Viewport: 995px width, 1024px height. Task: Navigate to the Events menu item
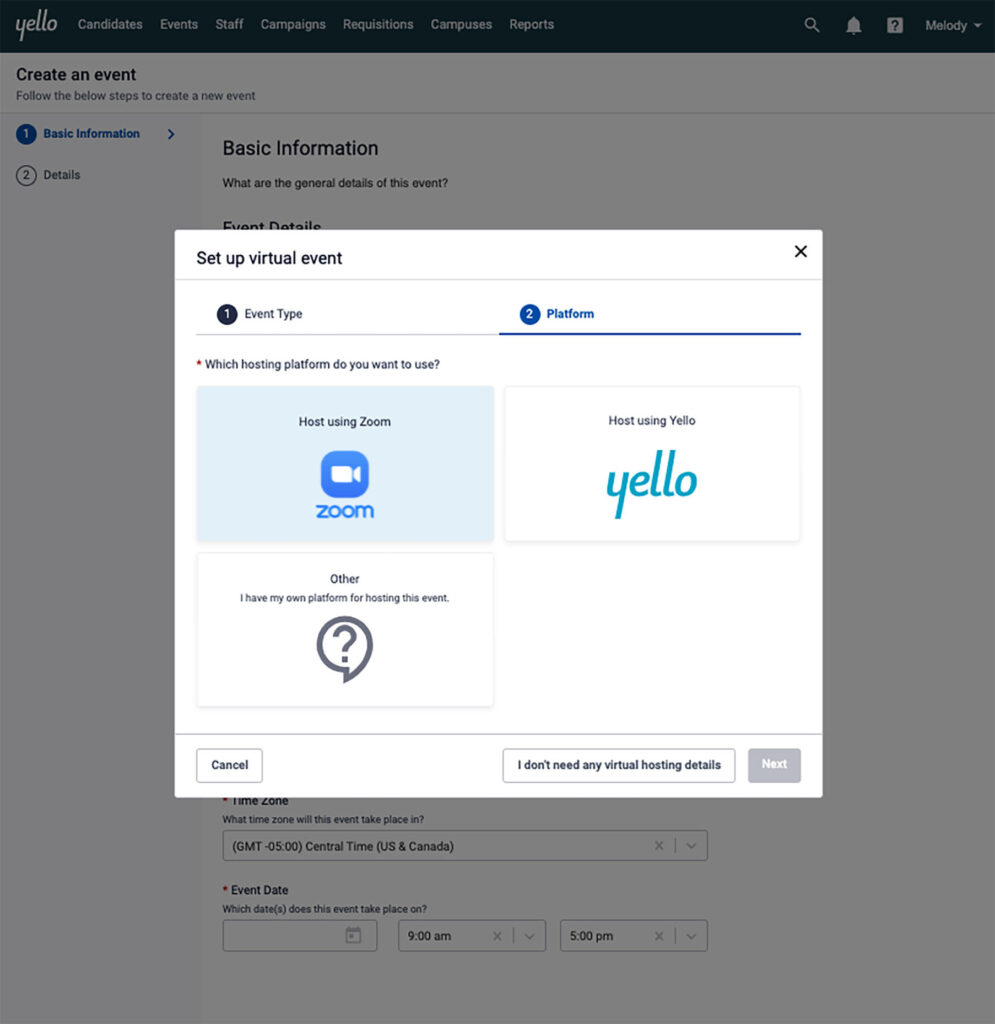178,24
